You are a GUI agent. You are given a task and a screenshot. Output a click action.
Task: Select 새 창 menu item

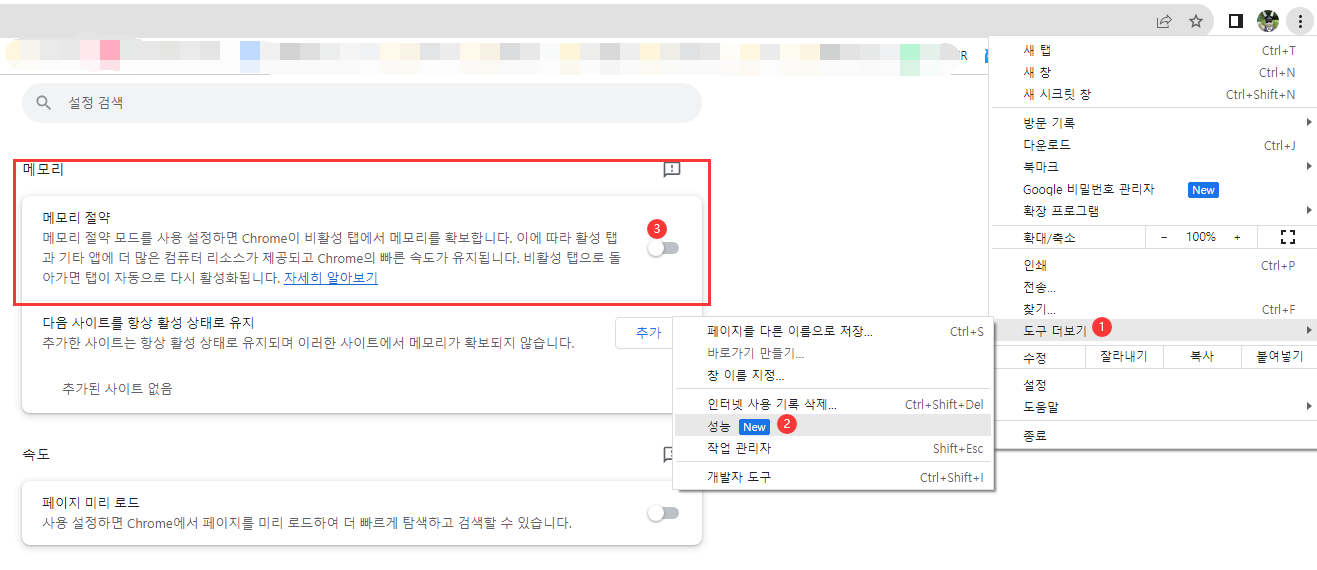(x=1153, y=72)
